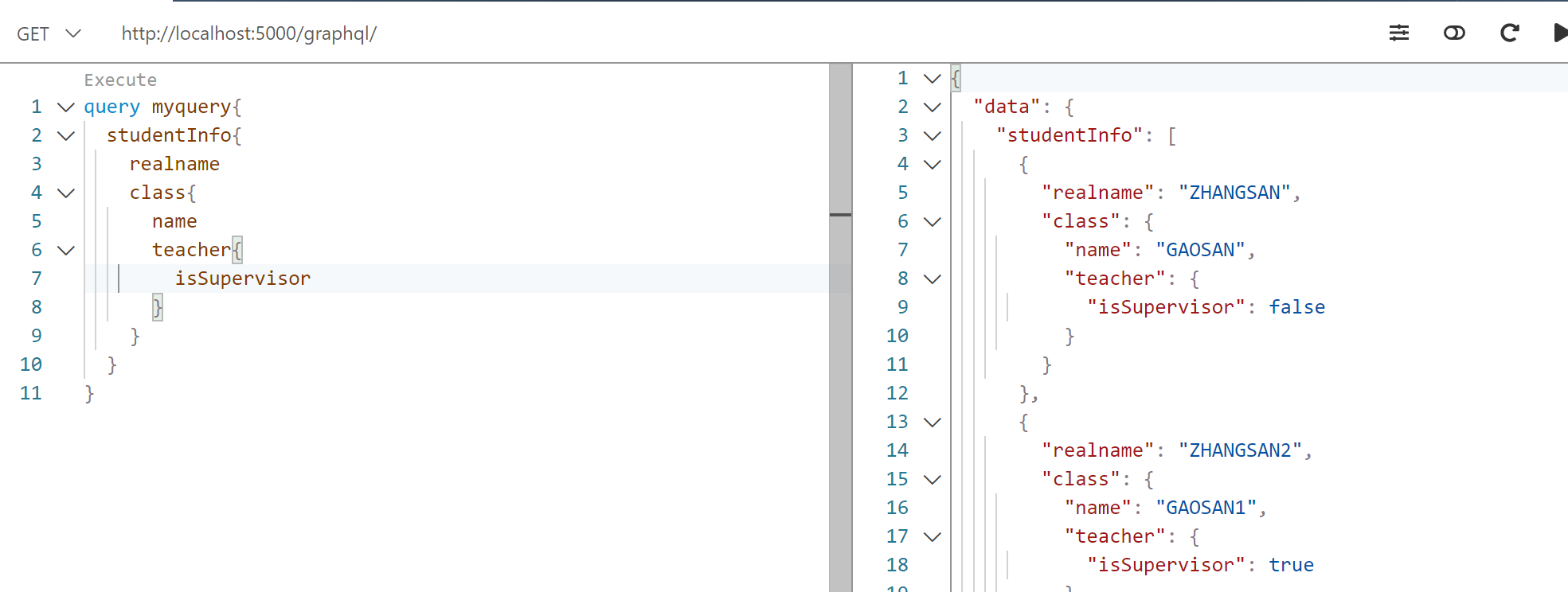Click the name field on query line 5
Screen dimensions: 1568x600
pos(174,221)
